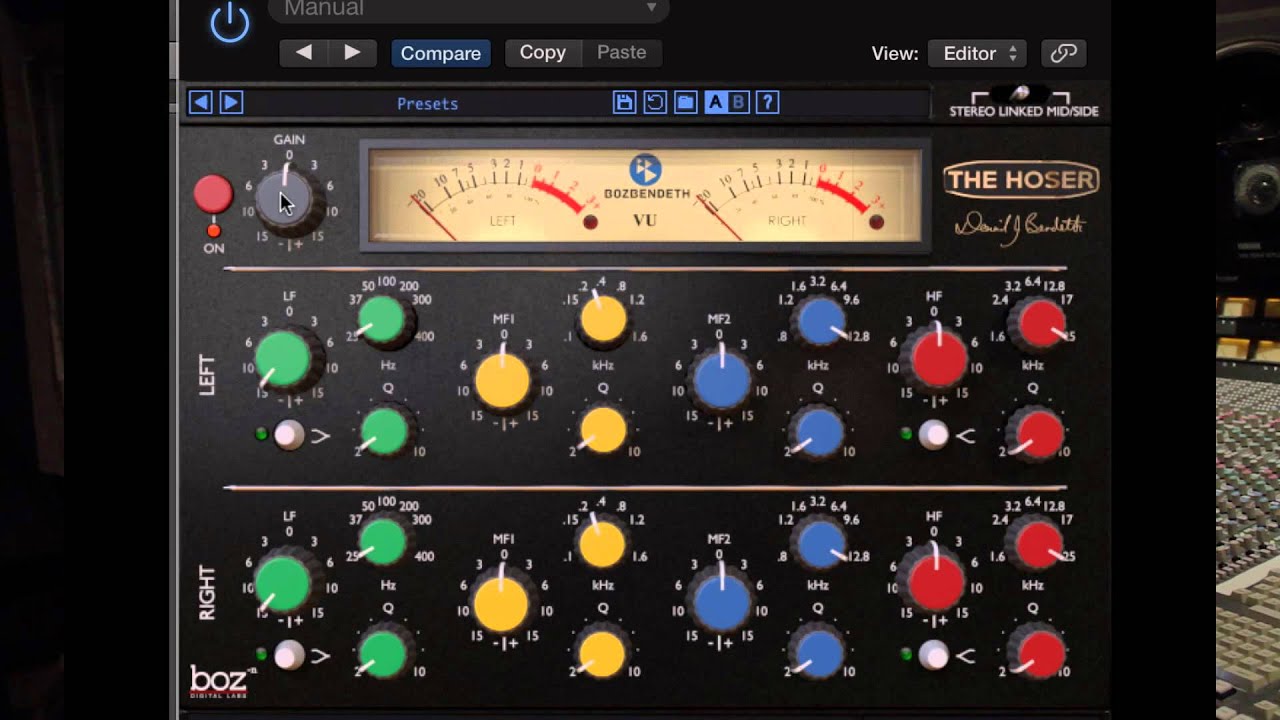This screenshot has width=1280, height=720.
Task: Open the preset folder icon
Action: (685, 102)
